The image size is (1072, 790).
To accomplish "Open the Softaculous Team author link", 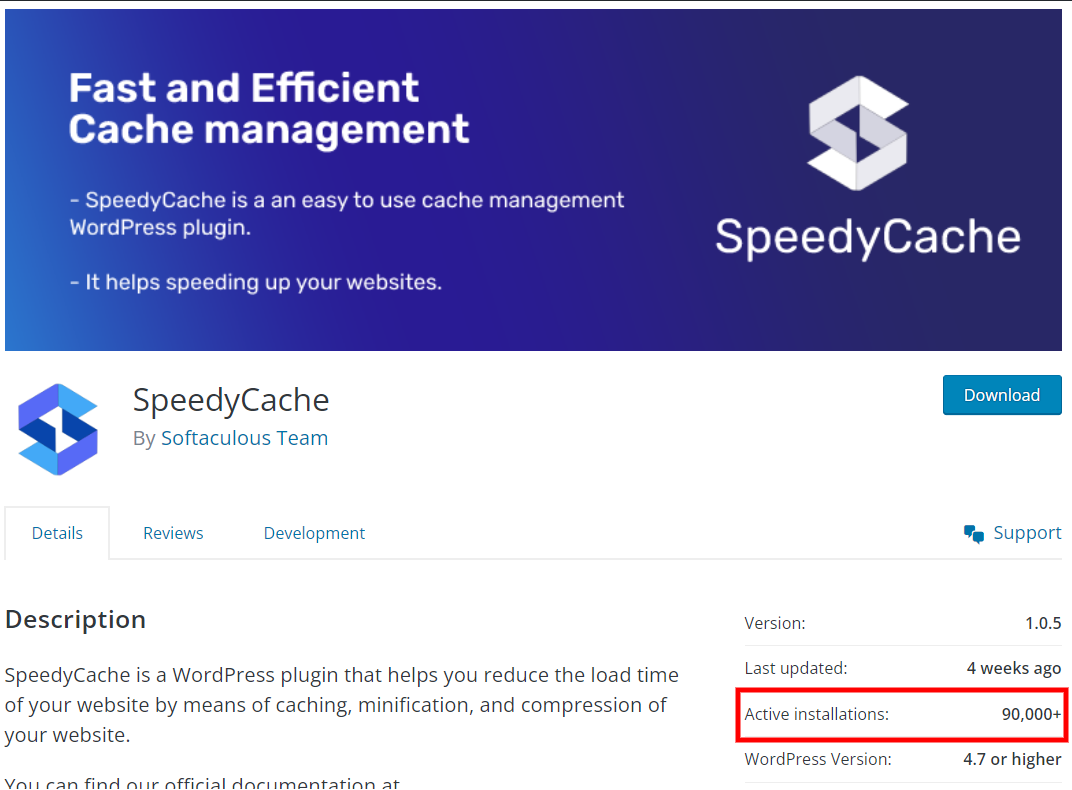I will 244,438.
